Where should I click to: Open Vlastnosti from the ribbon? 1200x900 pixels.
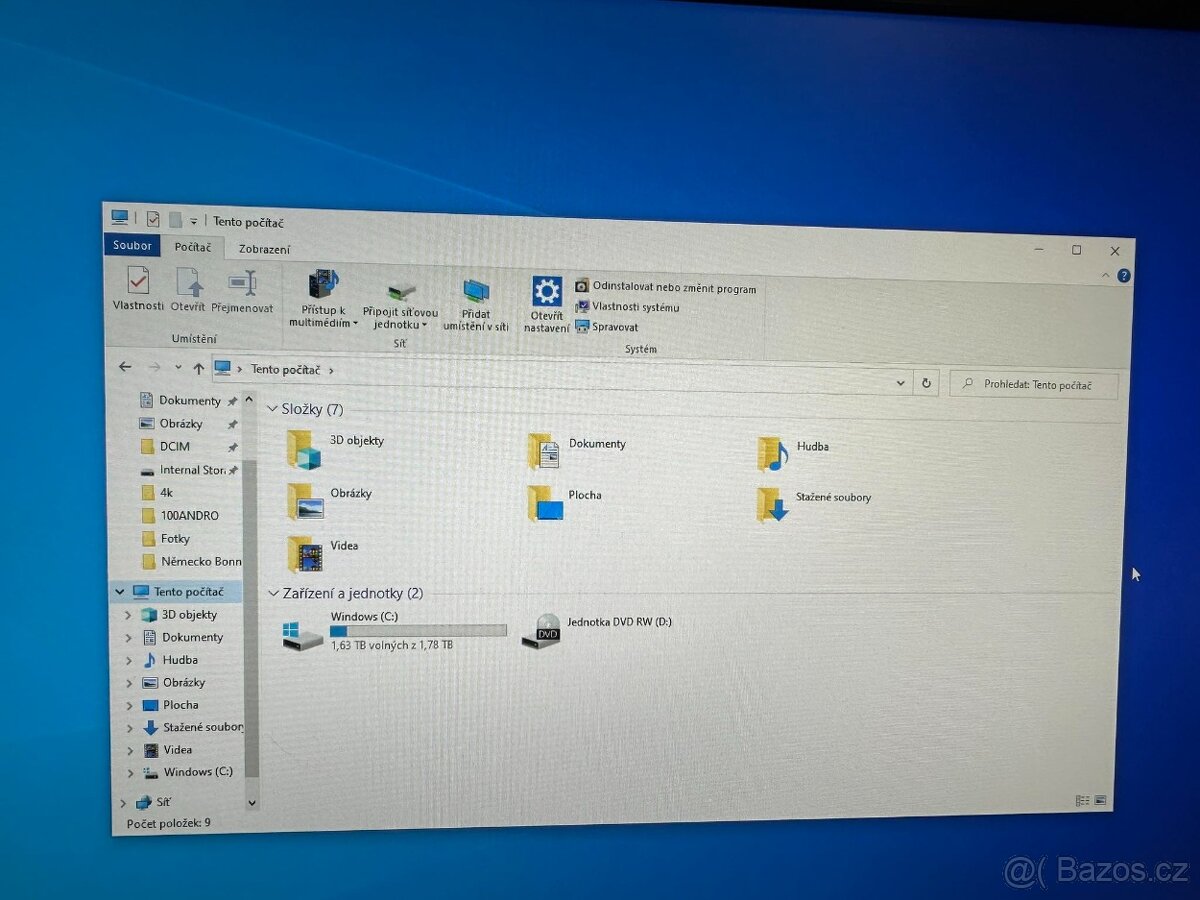click(x=137, y=293)
